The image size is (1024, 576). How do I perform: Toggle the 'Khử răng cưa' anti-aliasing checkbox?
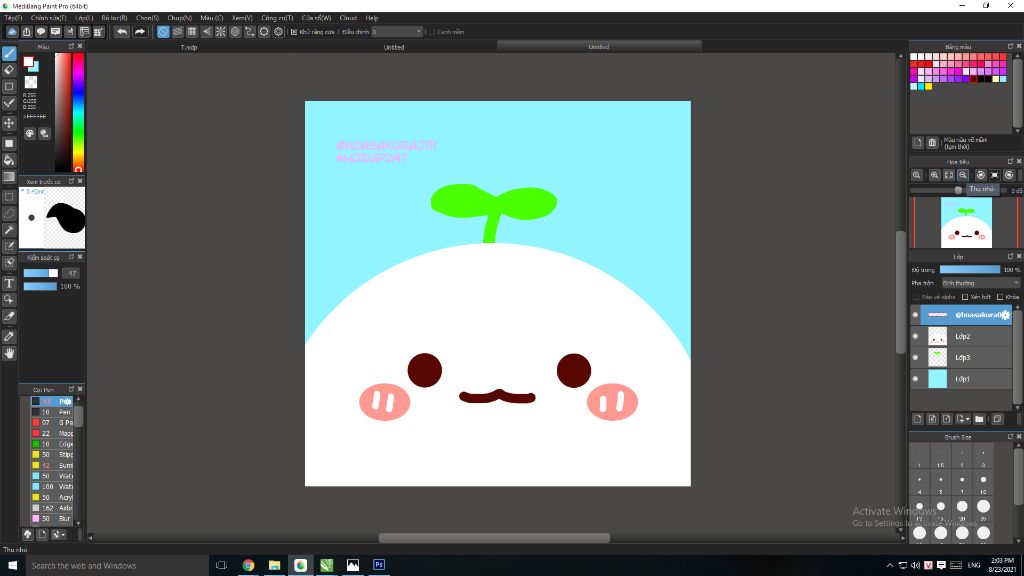294,31
